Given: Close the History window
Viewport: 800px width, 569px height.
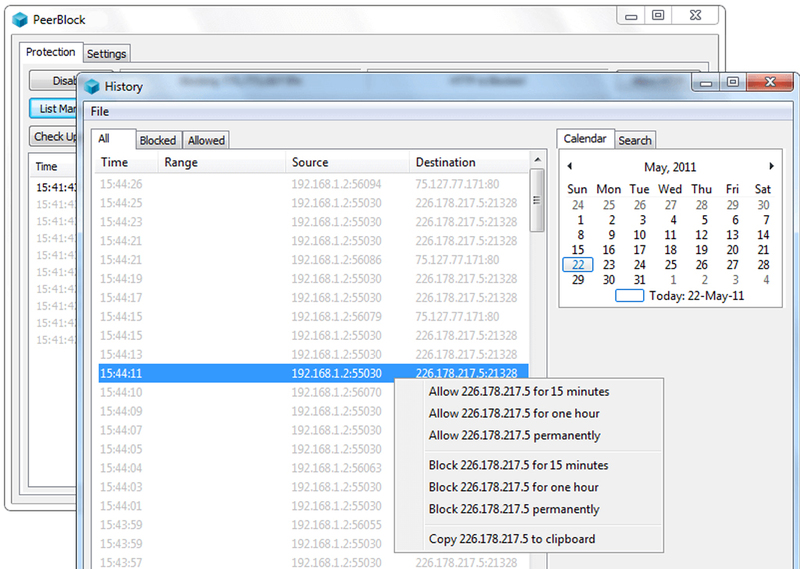Looking at the screenshot, I should (x=770, y=82).
